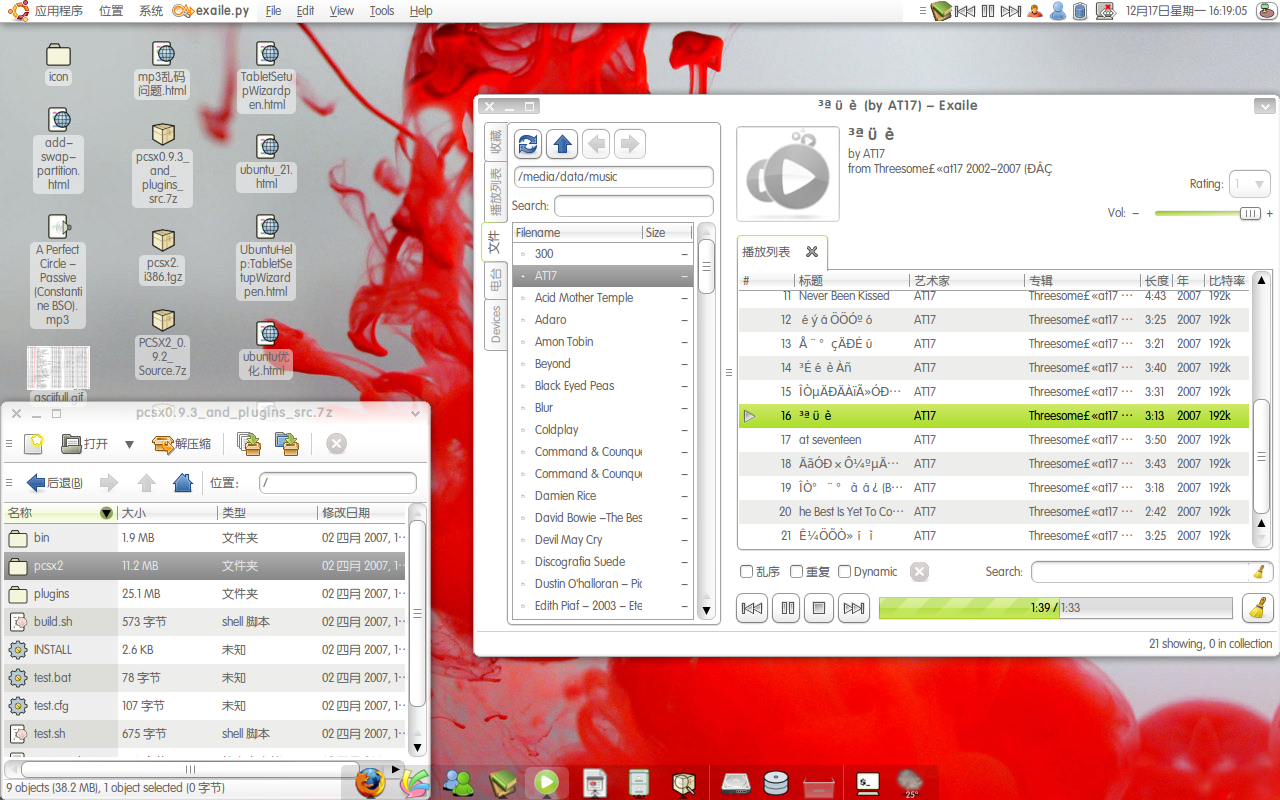The width and height of the screenshot is (1280, 800).
Task: Click the playlist Search field
Action: click(1150, 572)
